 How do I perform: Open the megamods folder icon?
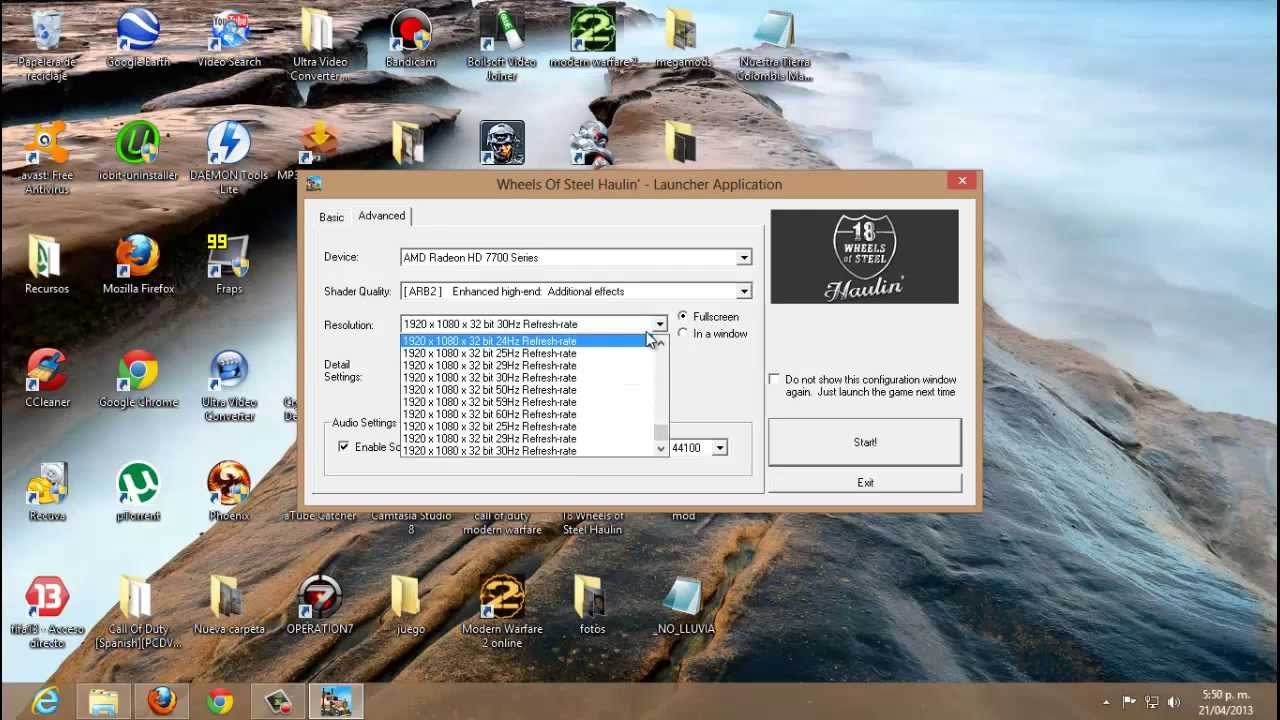pos(683,40)
